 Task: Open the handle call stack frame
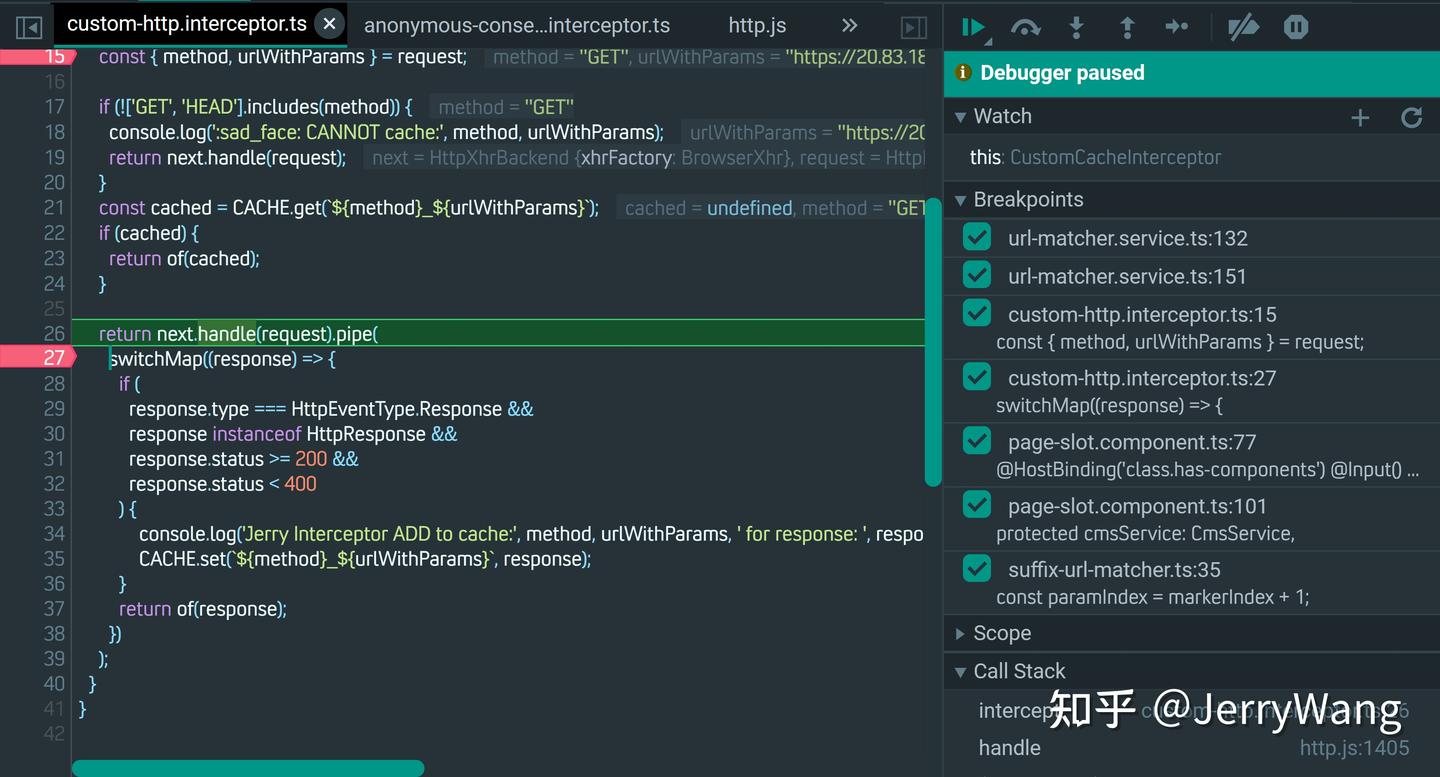coord(1009,747)
